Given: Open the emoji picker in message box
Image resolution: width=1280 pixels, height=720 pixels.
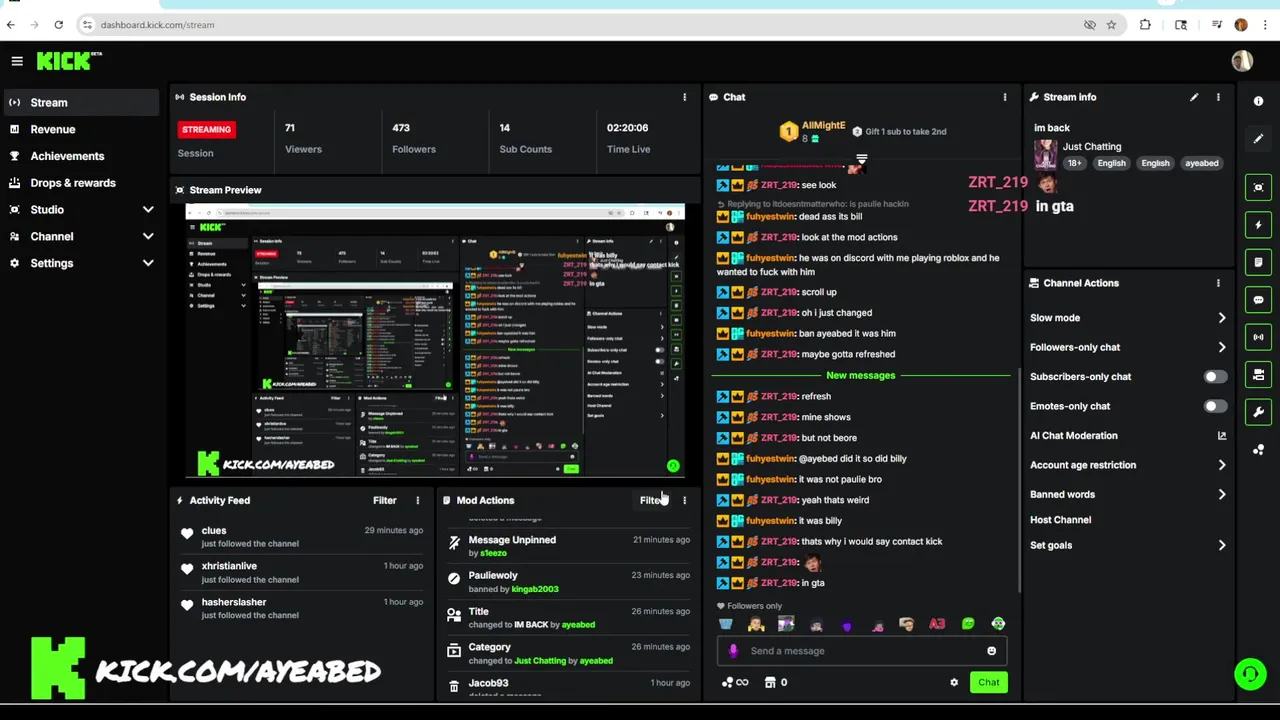Looking at the screenshot, I should click(991, 651).
